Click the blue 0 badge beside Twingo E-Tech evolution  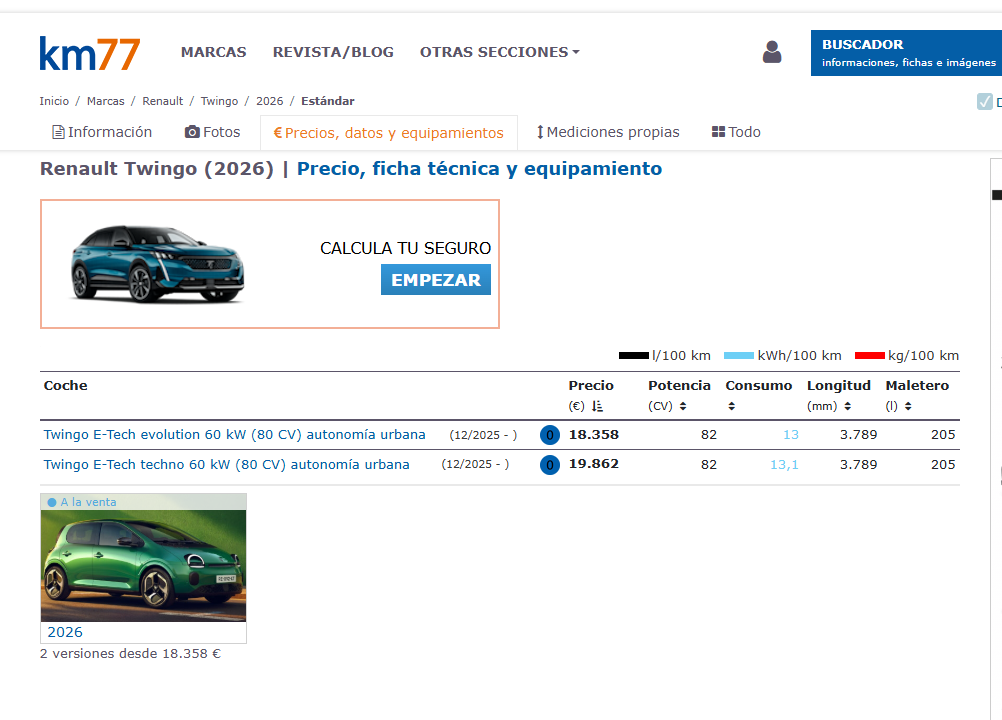[549, 435]
